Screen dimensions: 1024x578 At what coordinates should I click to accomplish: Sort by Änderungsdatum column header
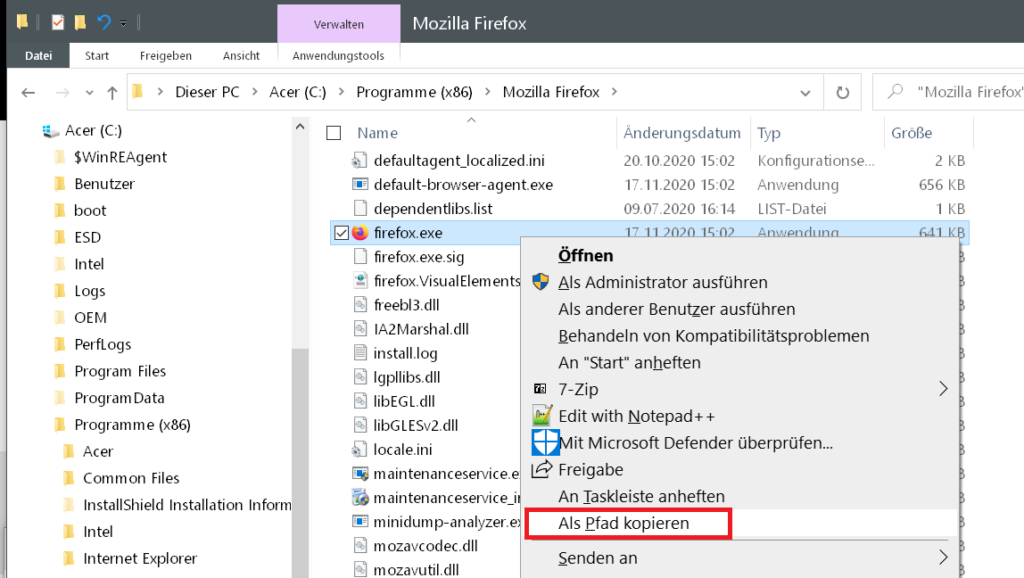pyautogui.click(x=681, y=133)
